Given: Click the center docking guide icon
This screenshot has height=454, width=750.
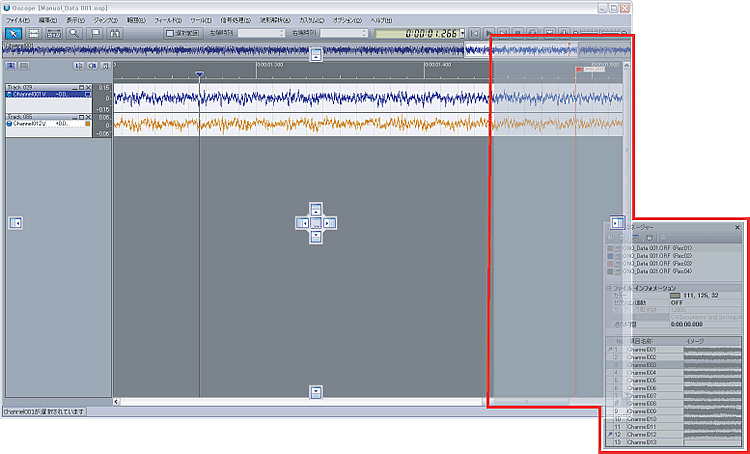Looking at the screenshot, I should (x=315, y=223).
